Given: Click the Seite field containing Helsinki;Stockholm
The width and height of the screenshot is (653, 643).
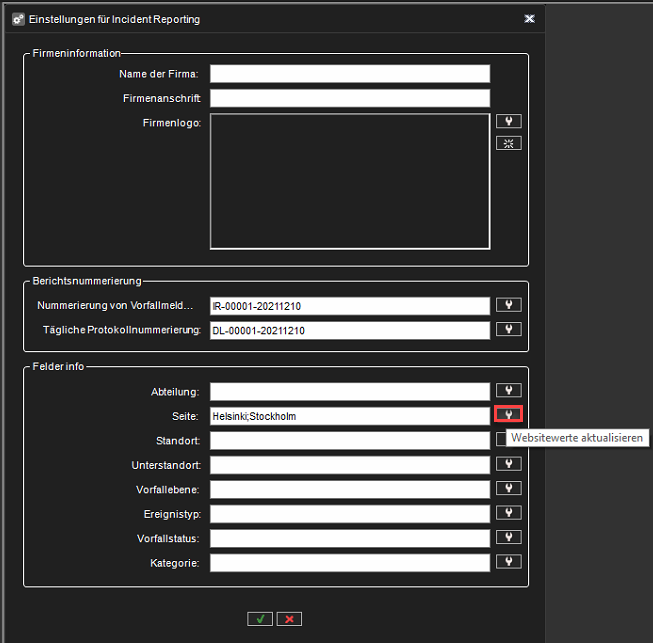Looking at the screenshot, I should (349, 415).
